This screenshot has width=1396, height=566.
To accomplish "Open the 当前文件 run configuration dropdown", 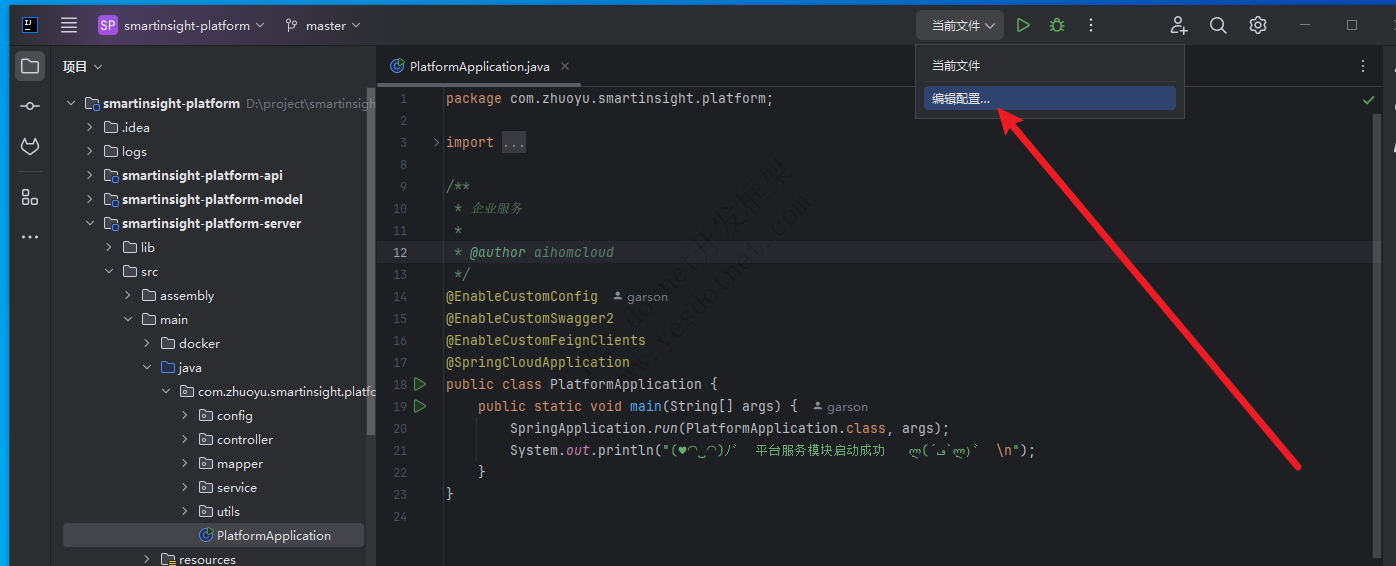I will coord(960,25).
